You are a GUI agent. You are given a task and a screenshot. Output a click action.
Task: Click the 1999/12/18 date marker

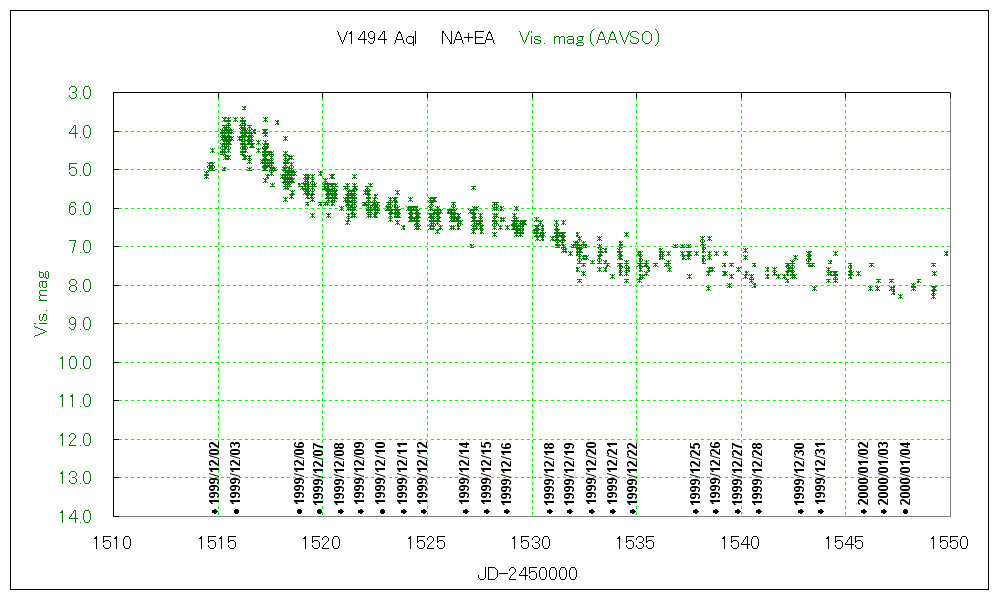tap(549, 510)
